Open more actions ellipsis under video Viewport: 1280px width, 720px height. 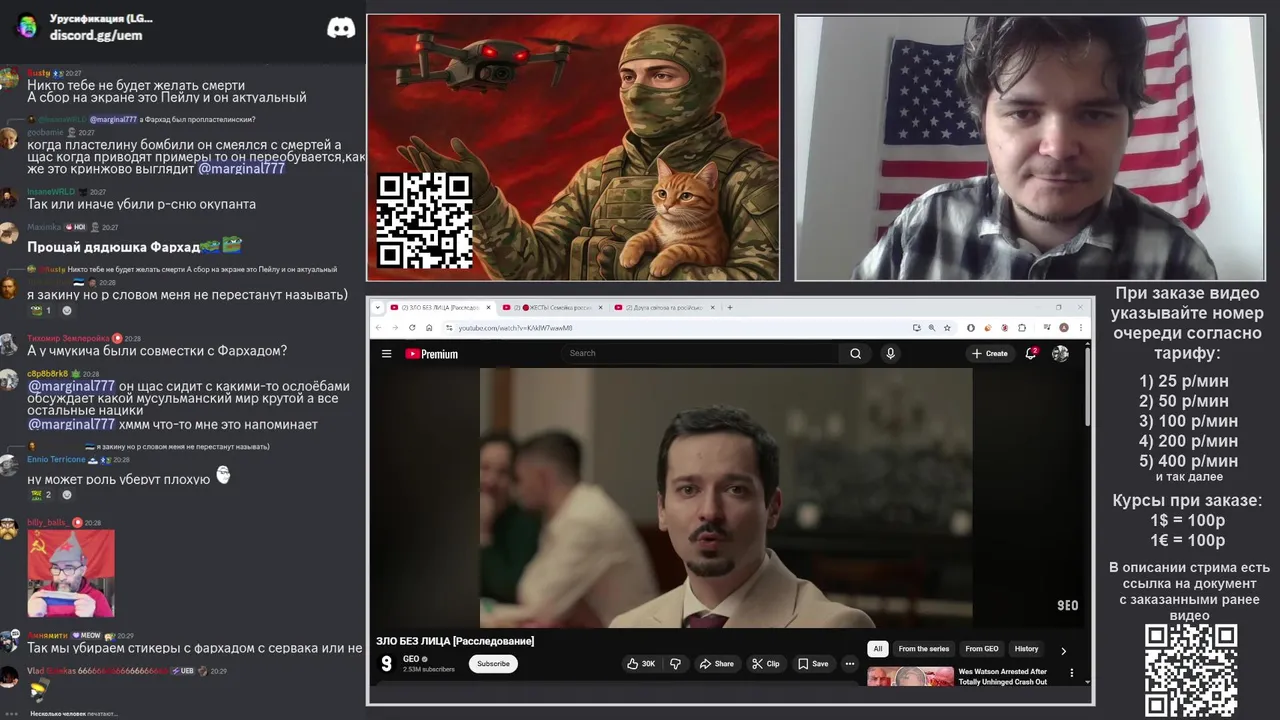[x=850, y=663]
